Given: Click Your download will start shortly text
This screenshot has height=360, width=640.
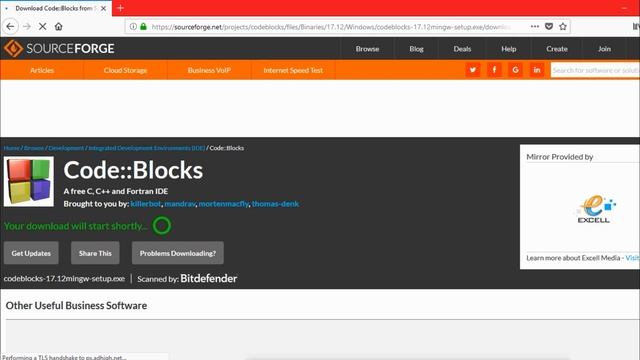Looking at the screenshot, I should pos(76,226).
